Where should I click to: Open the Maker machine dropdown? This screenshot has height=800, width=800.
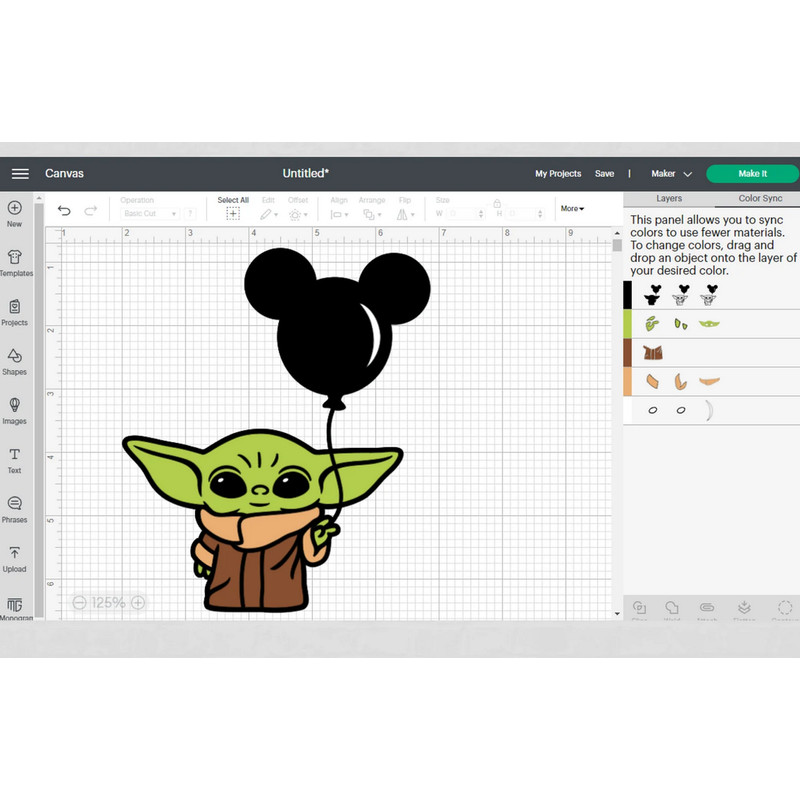[668, 173]
